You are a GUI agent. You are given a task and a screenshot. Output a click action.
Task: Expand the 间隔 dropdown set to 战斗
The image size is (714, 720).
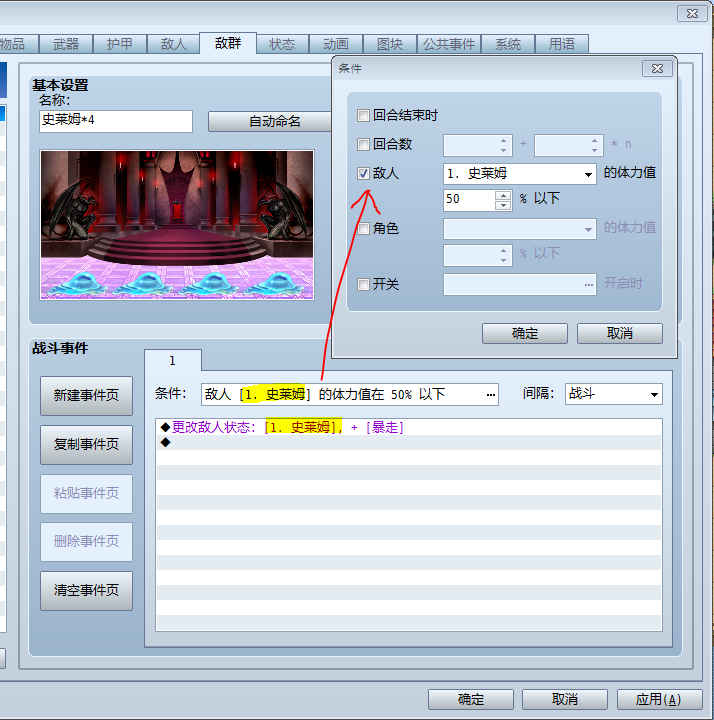click(613, 394)
